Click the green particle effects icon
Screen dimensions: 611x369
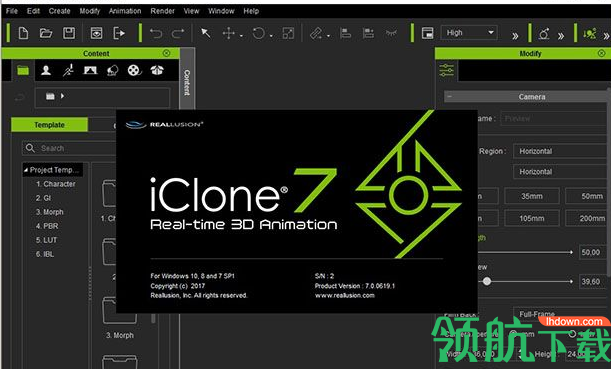(590, 34)
